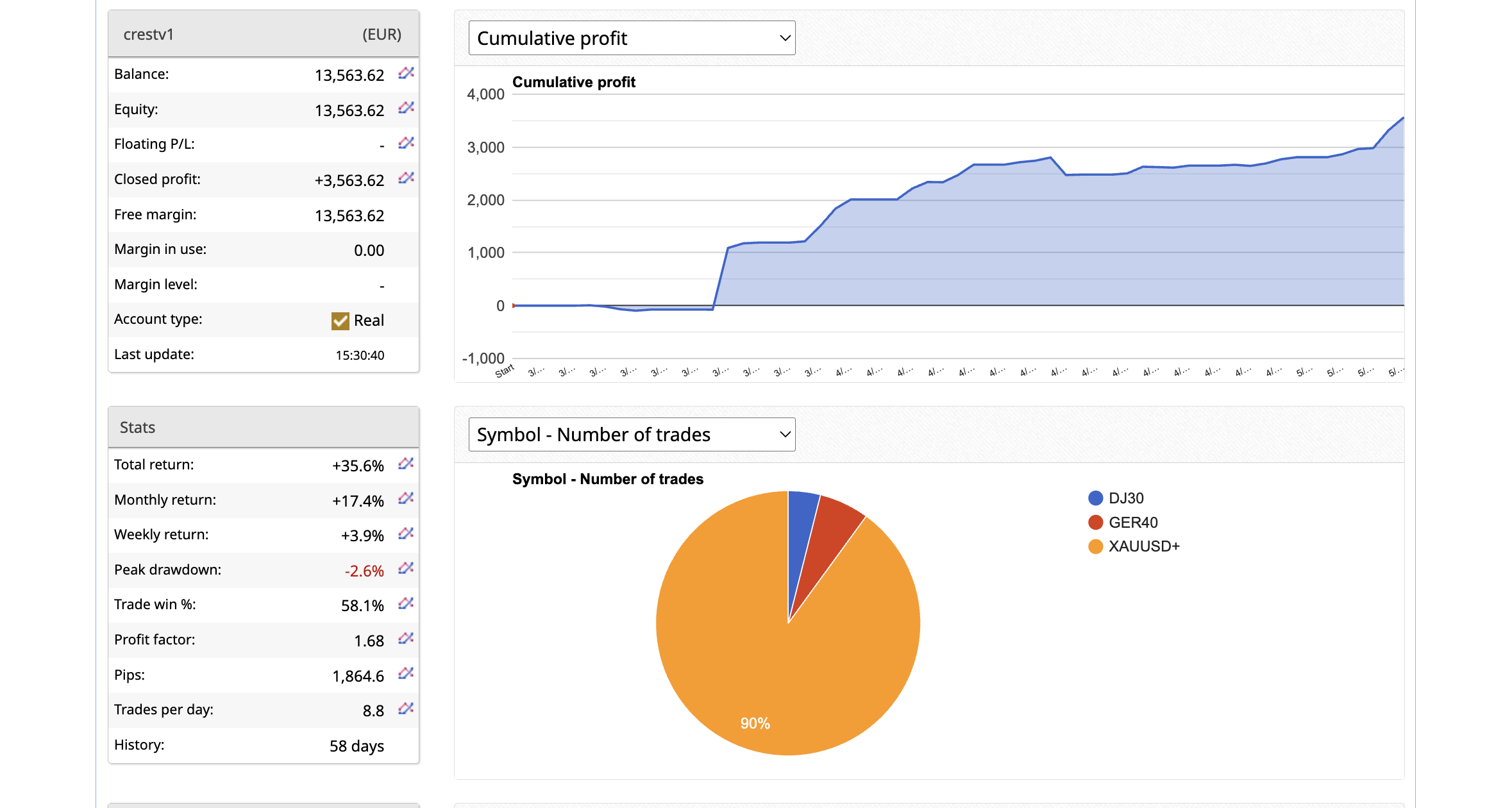The width and height of the screenshot is (1512, 808).
Task: Click the XAUUSD+ orange legend swatch
Action: 1095,546
